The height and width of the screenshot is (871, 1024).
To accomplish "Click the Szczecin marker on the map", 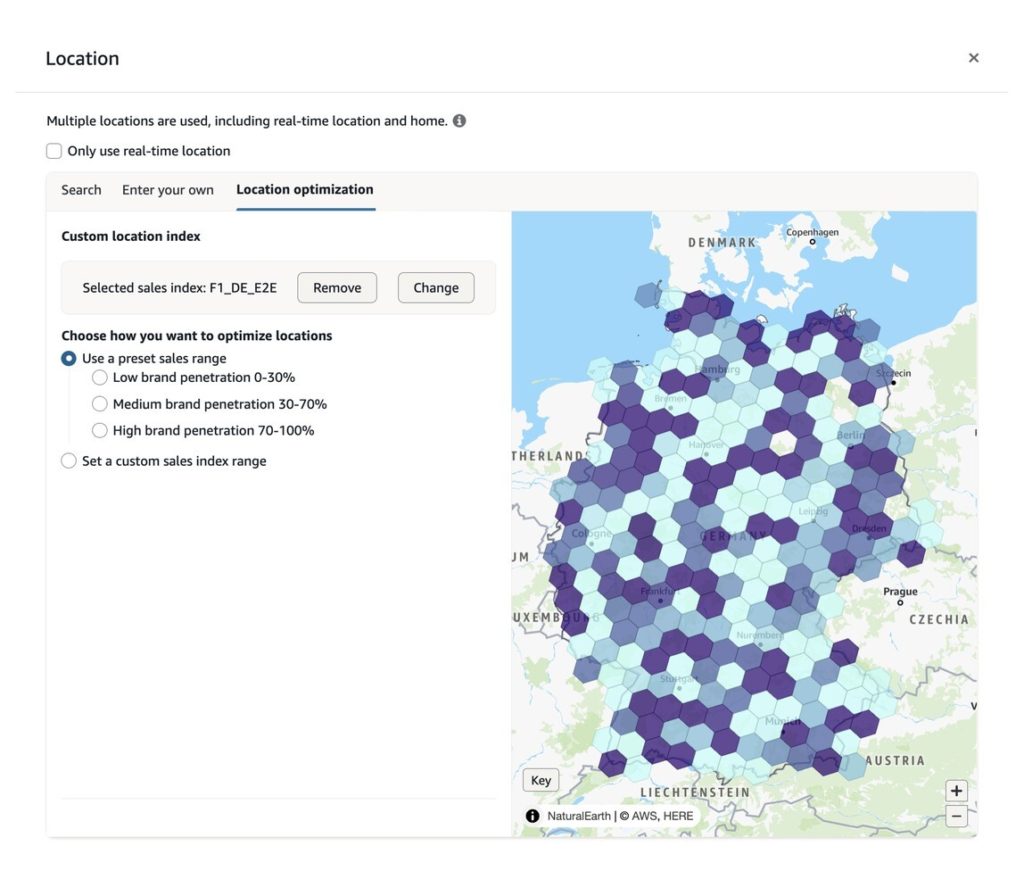I will [893, 382].
